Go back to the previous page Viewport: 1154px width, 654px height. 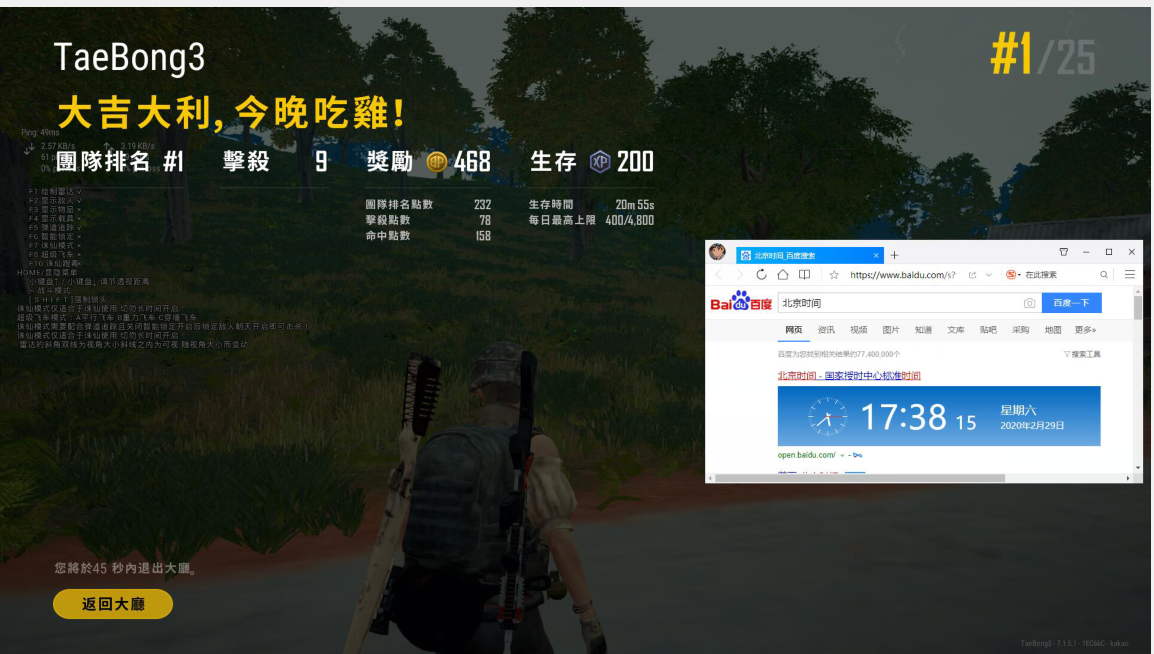pos(719,274)
